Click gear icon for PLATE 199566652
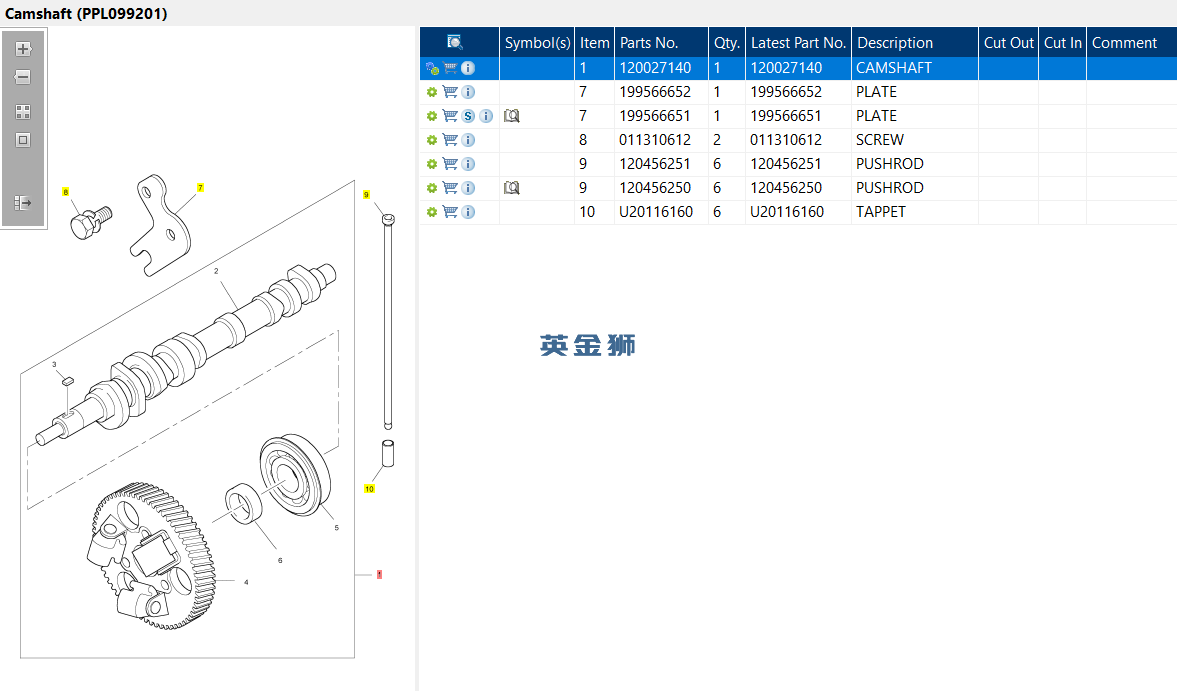Screen dimensions: 1177x691 point(432,92)
